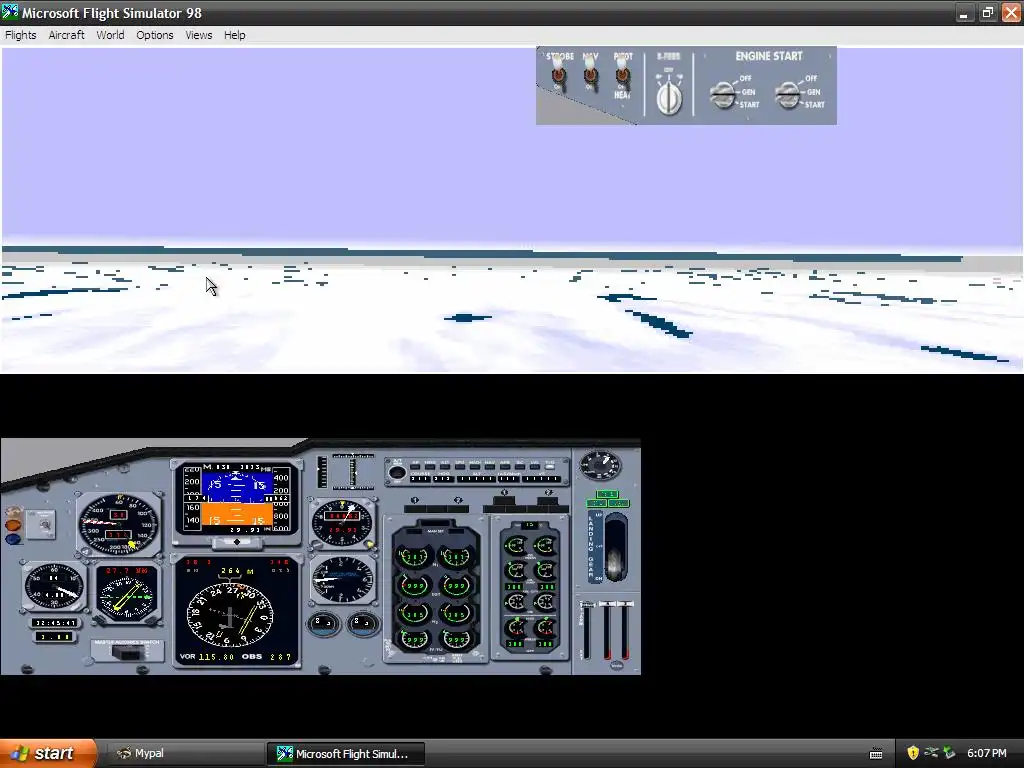This screenshot has width=1024, height=768.
Task: Click the autothrottle arm round knob
Action: click(396, 472)
